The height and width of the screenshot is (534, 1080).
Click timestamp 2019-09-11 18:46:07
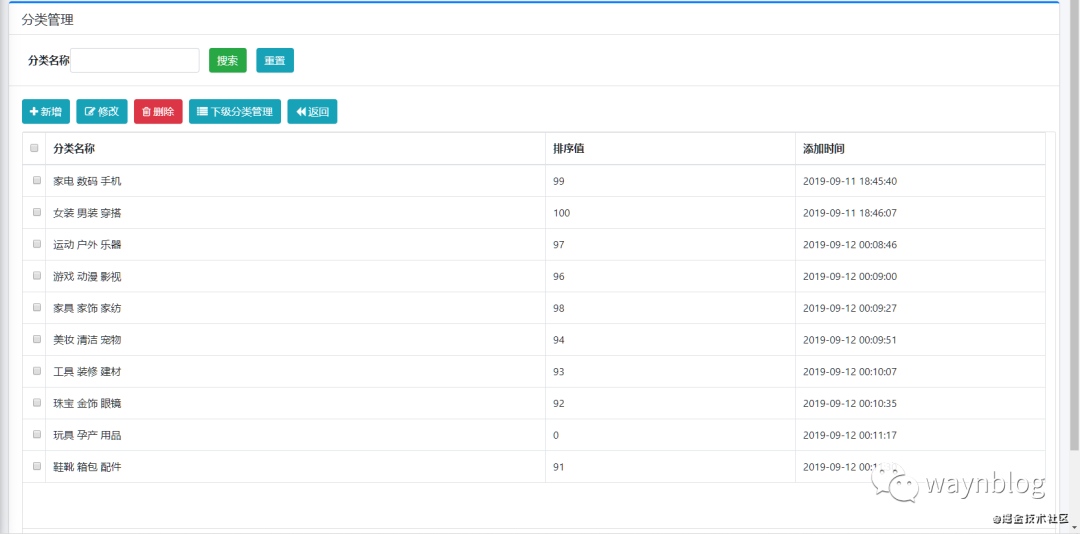(x=850, y=213)
